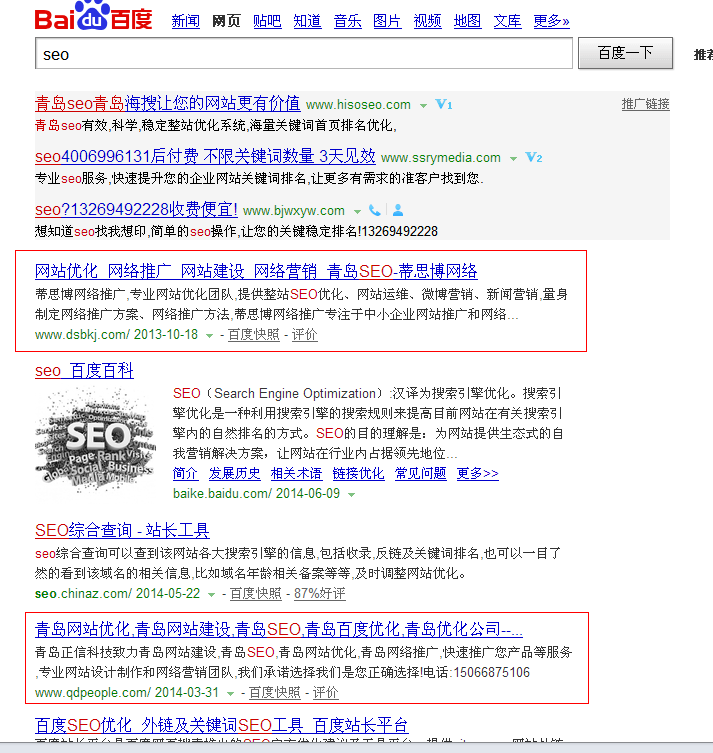Viewport: 713px width, 753px height.
Task: Expand the dropdown arrow after www.hisoseo.com
Action: [x=423, y=106]
